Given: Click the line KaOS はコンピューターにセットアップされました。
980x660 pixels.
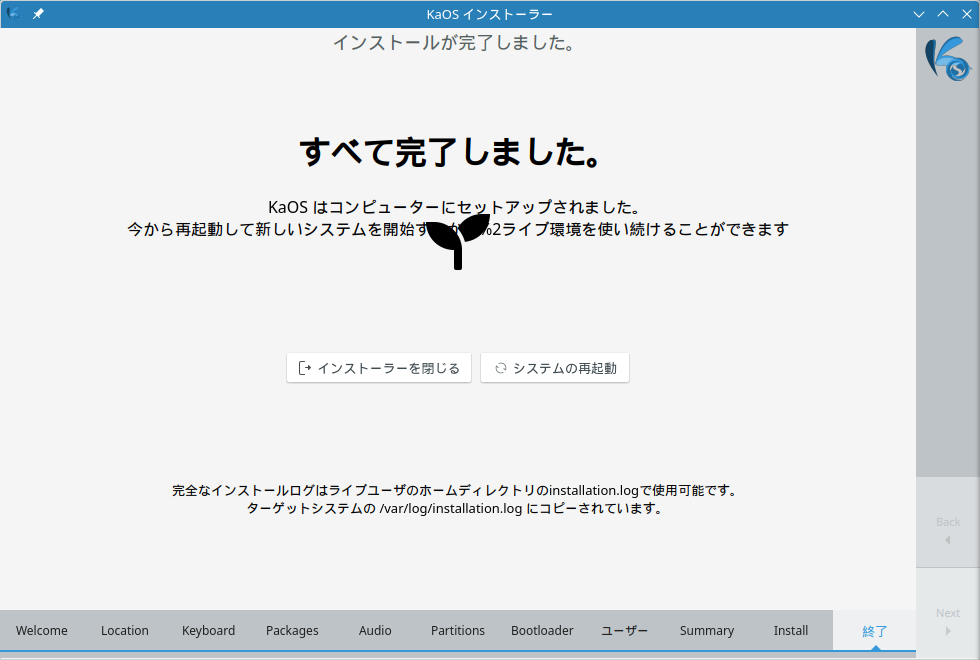Looking at the screenshot, I should click(x=454, y=207).
